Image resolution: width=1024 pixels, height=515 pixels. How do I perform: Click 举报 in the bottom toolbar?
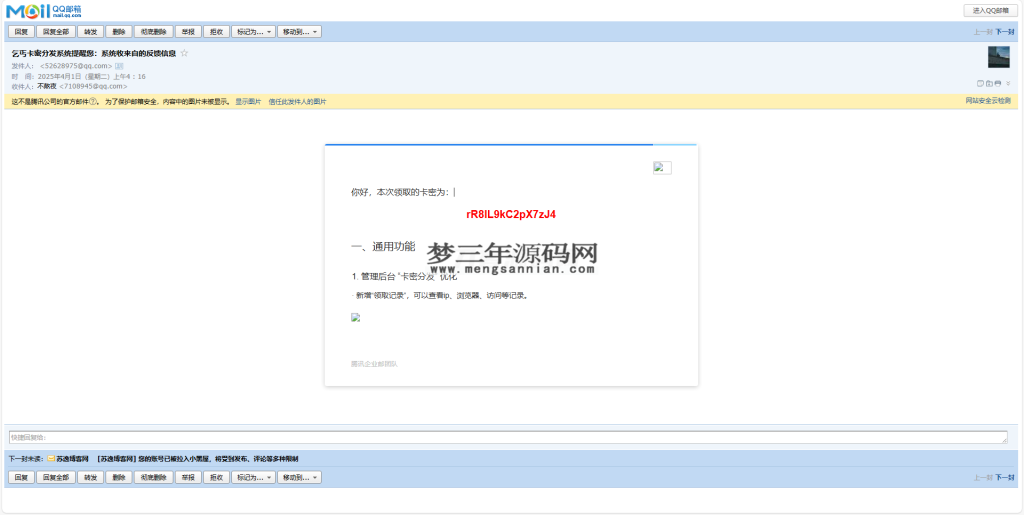click(188, 478)
